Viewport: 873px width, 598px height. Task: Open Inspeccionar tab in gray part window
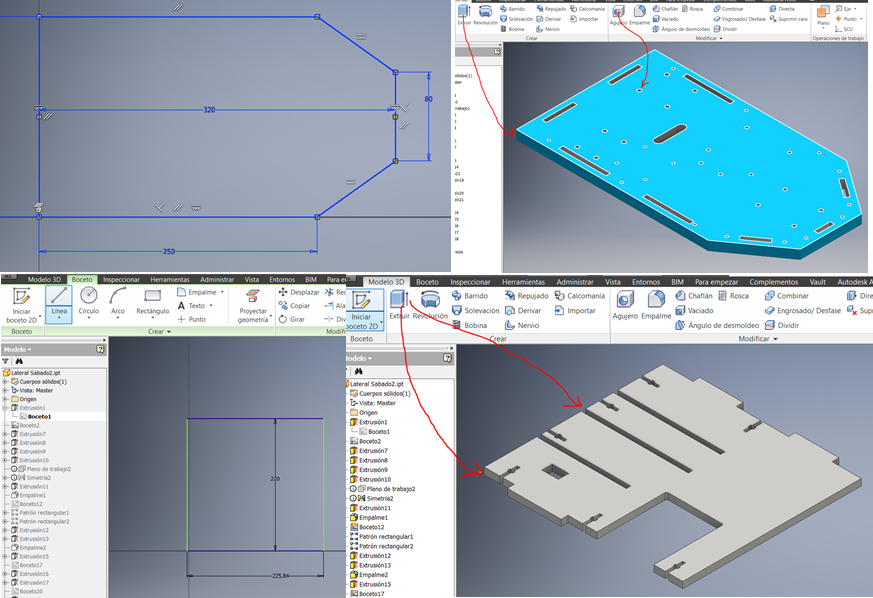click(470, 282)
